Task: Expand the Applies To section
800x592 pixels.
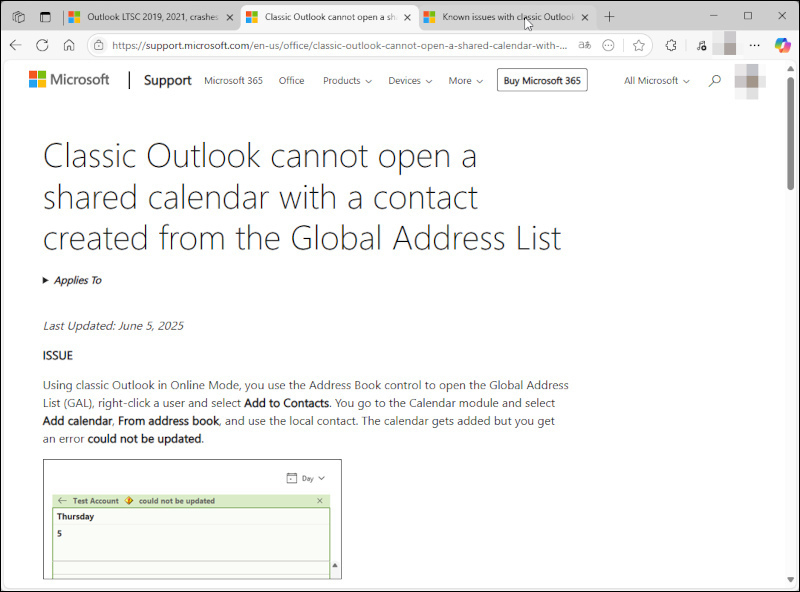Action: tap(72, 280)
